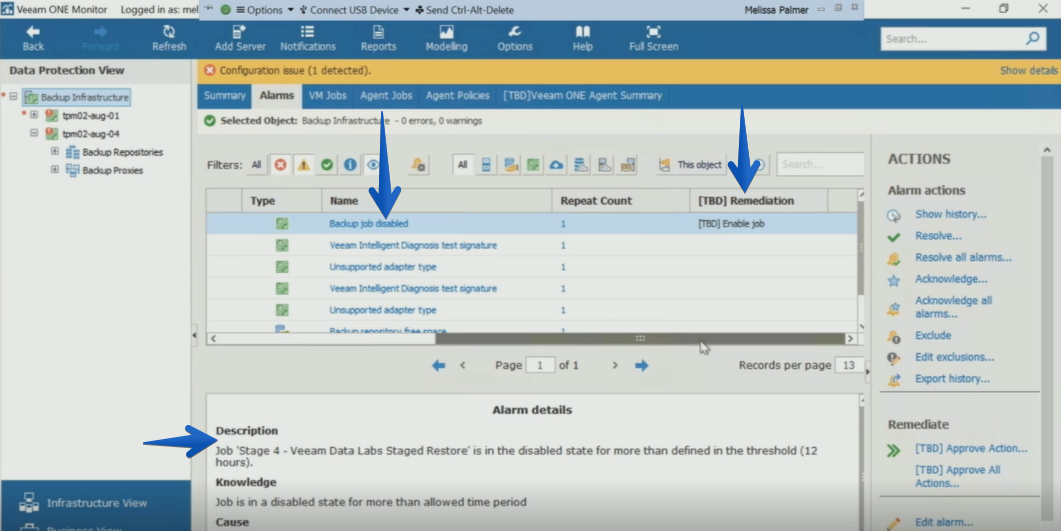Collapse the Backup Infrastructure tree node
Viewport: 1061px width, 531px height.
[x=13, y=97]
